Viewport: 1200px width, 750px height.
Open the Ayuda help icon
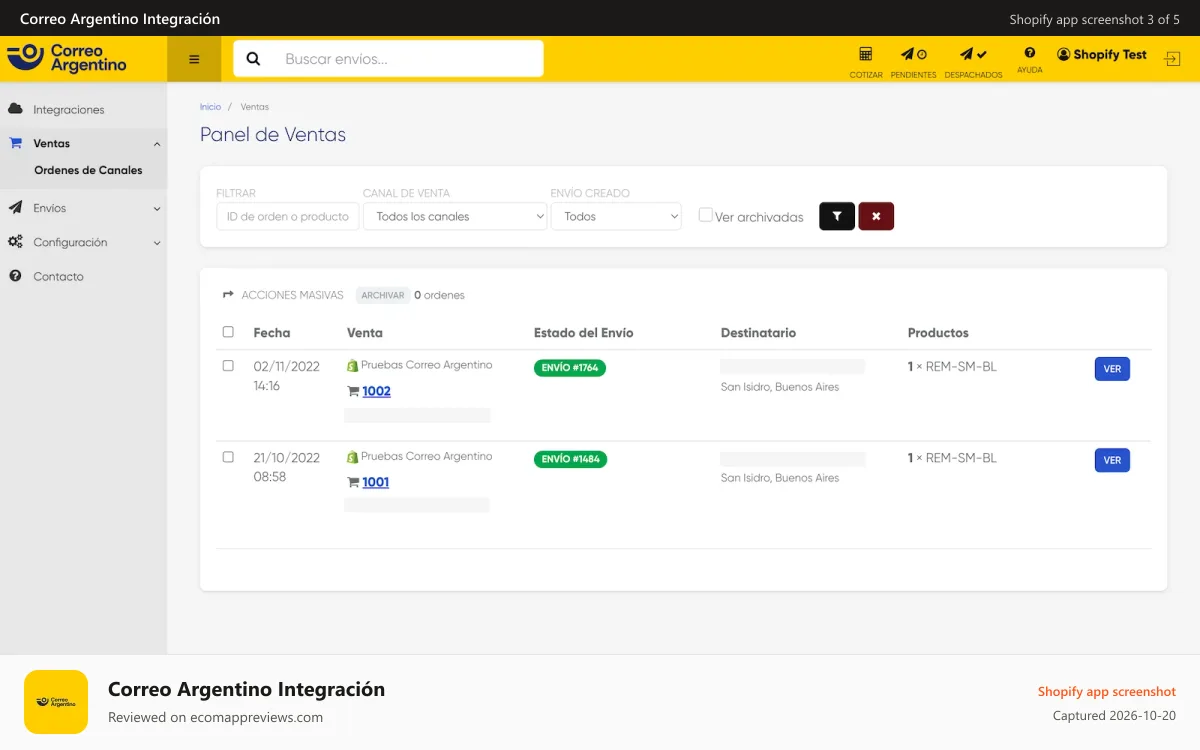click(1030, 53)
